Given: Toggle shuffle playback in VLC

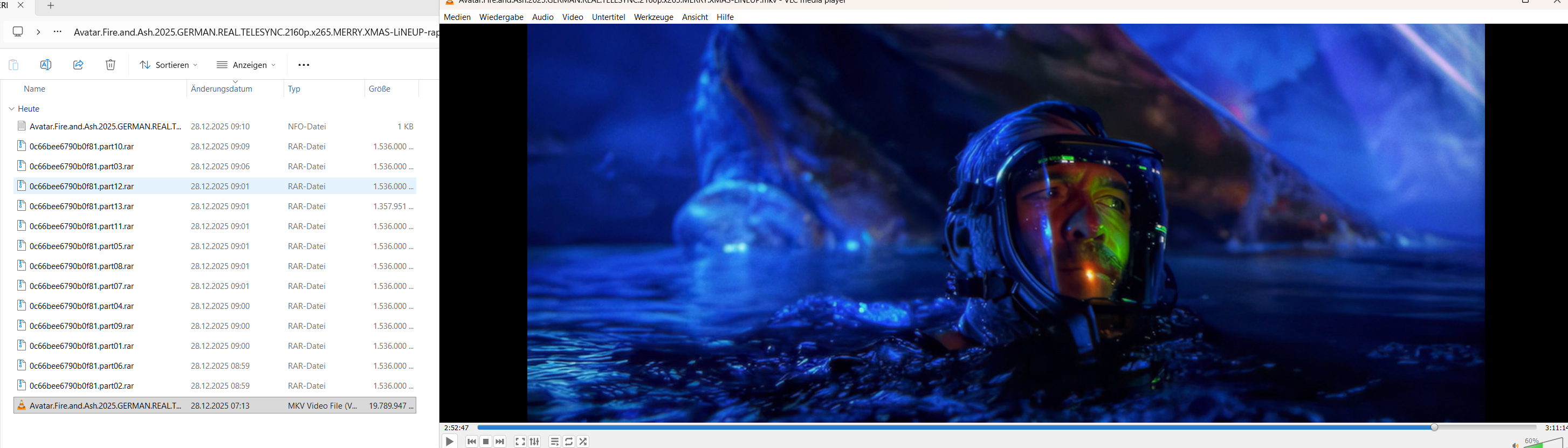Looking at the screenshot, I should [x=583, y=442].
